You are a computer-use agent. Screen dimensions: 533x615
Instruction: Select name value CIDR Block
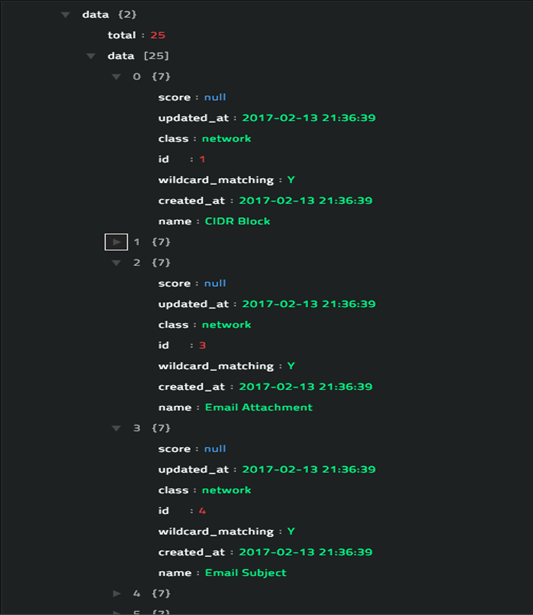pyautogui.click(x=238, y=221)
